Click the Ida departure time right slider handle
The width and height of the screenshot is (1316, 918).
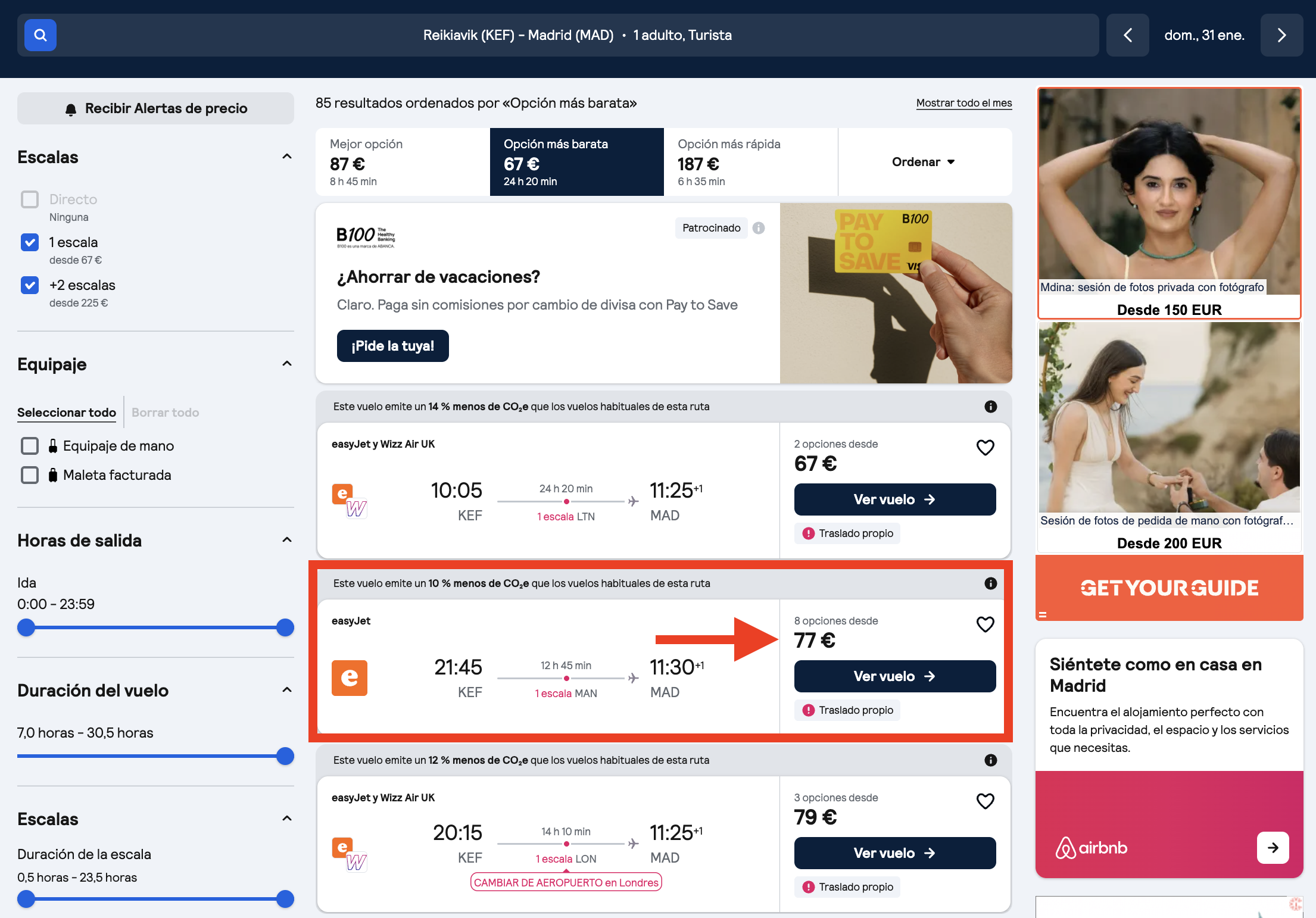(x=285, y=627)
